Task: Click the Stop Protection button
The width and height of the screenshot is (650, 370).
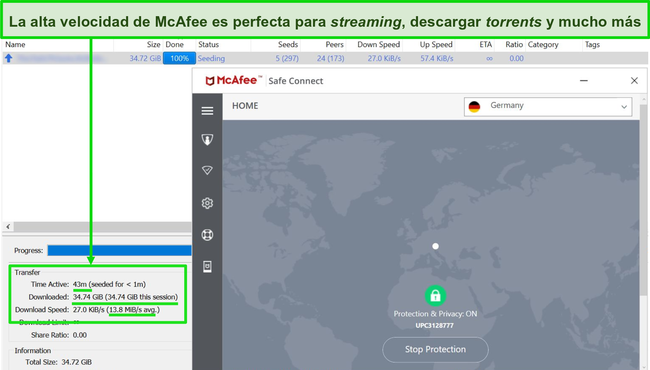Action: tap(435, 349)
